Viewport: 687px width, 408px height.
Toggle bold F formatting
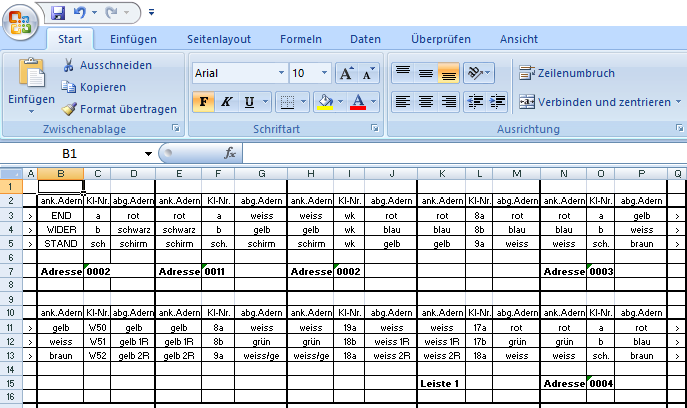click(x=203, y=102)
